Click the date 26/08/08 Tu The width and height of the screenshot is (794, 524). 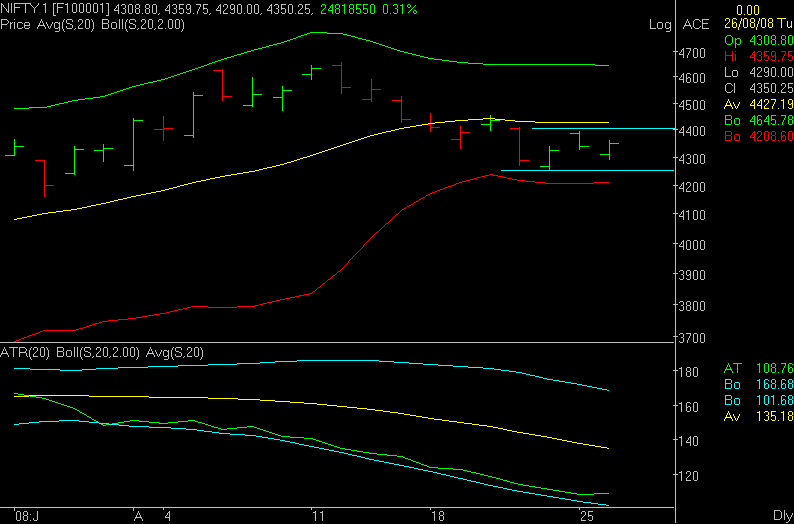758,24
